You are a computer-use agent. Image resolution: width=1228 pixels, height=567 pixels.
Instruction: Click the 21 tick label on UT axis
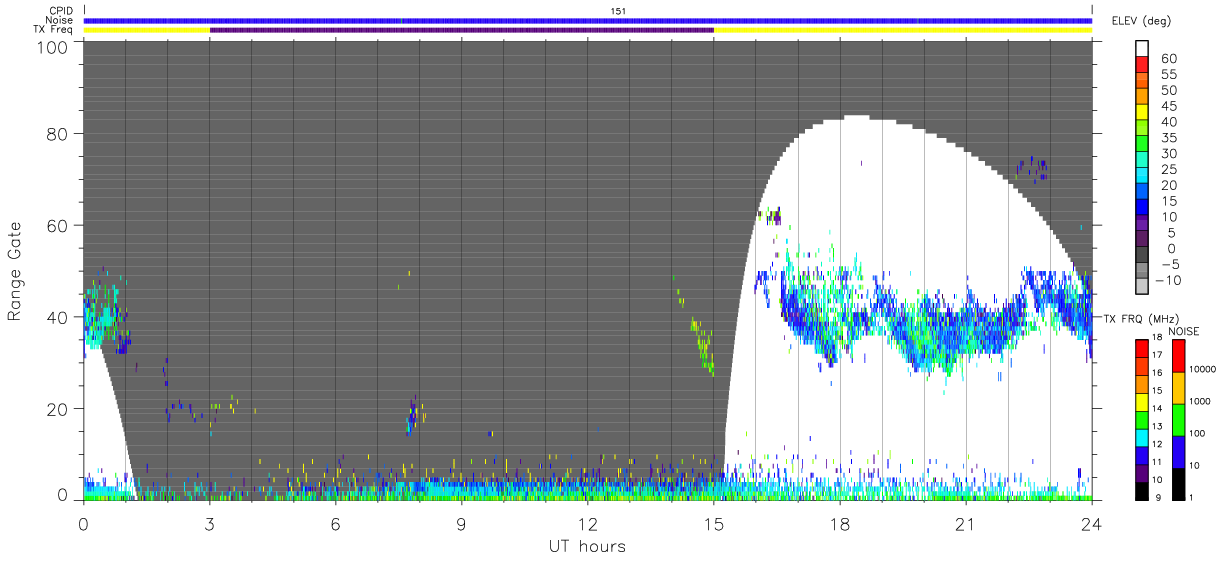(x=966, y=523)
